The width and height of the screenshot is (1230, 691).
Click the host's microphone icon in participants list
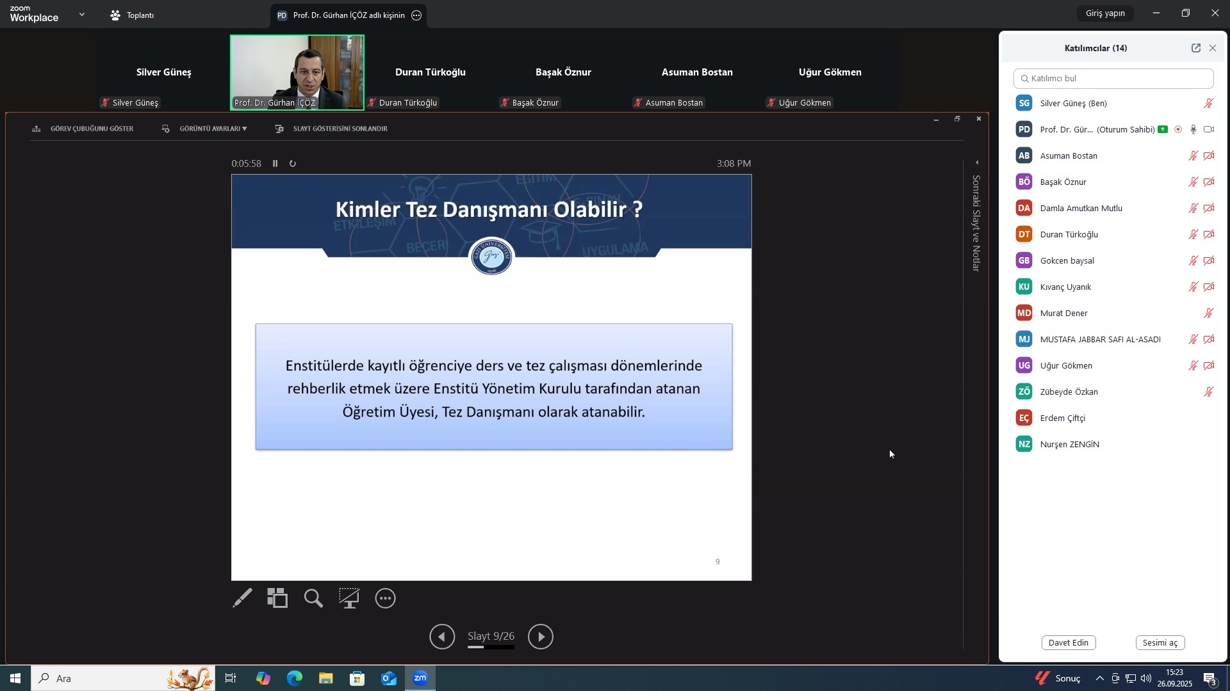coord(1193,129)
